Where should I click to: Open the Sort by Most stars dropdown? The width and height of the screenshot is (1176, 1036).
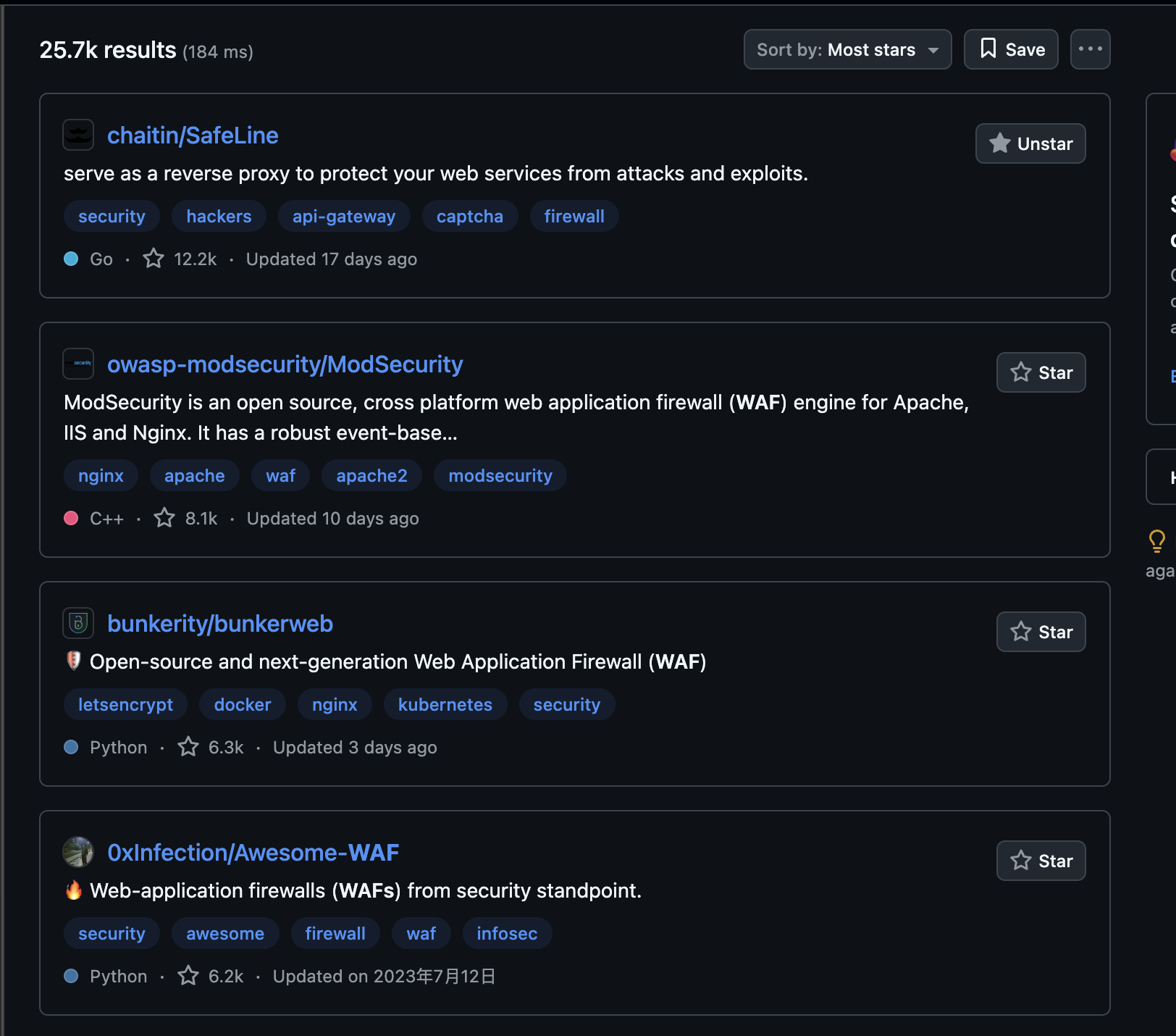847,49
